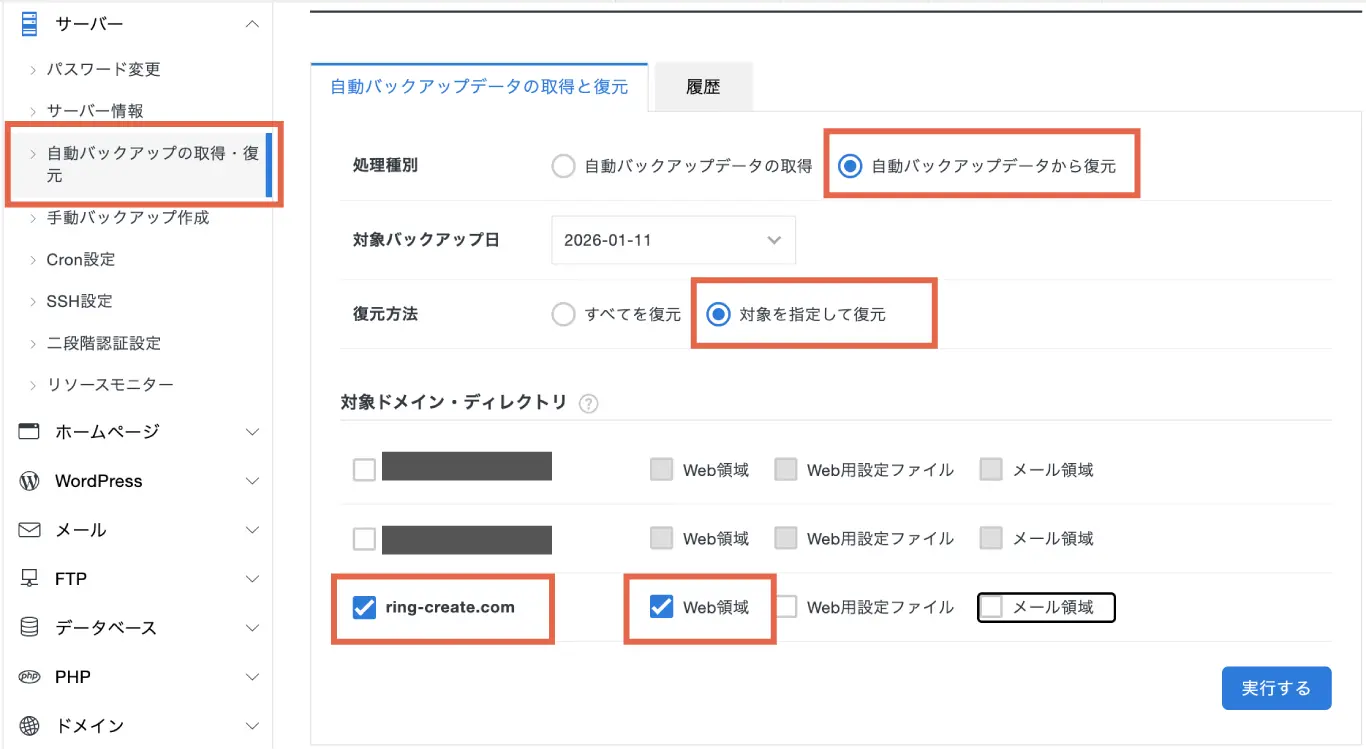Viewport: 1366px width, 749px height.
Task: Click the WordPress logo icon
Action: coord(29,481)
